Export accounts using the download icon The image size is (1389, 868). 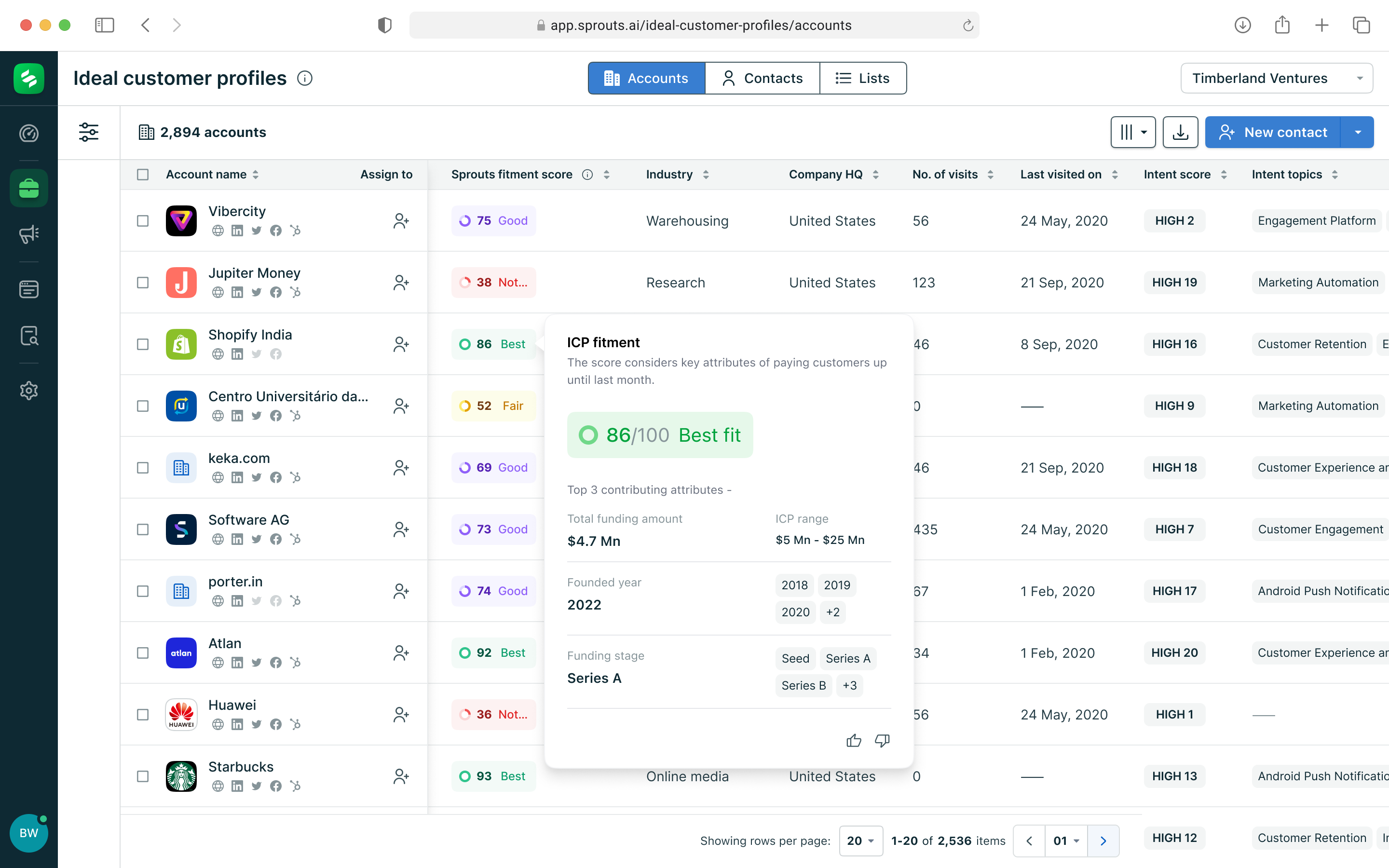[1180, 132]
